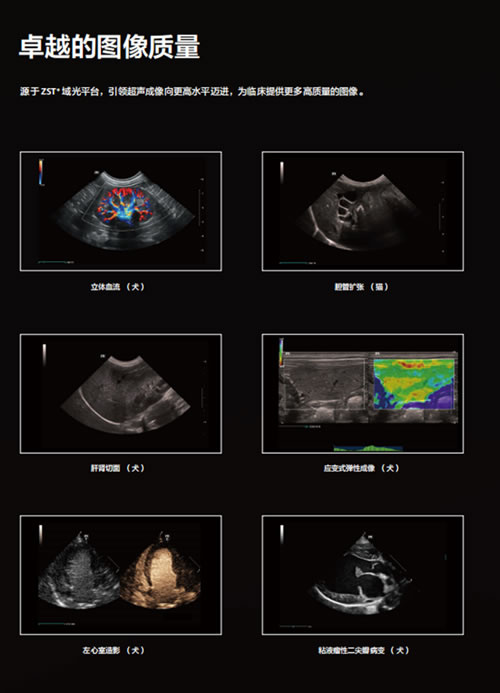Click the ZST+ 域光平台 description text
The width and height of the screenshot is (500, 693).
(192, 92)
